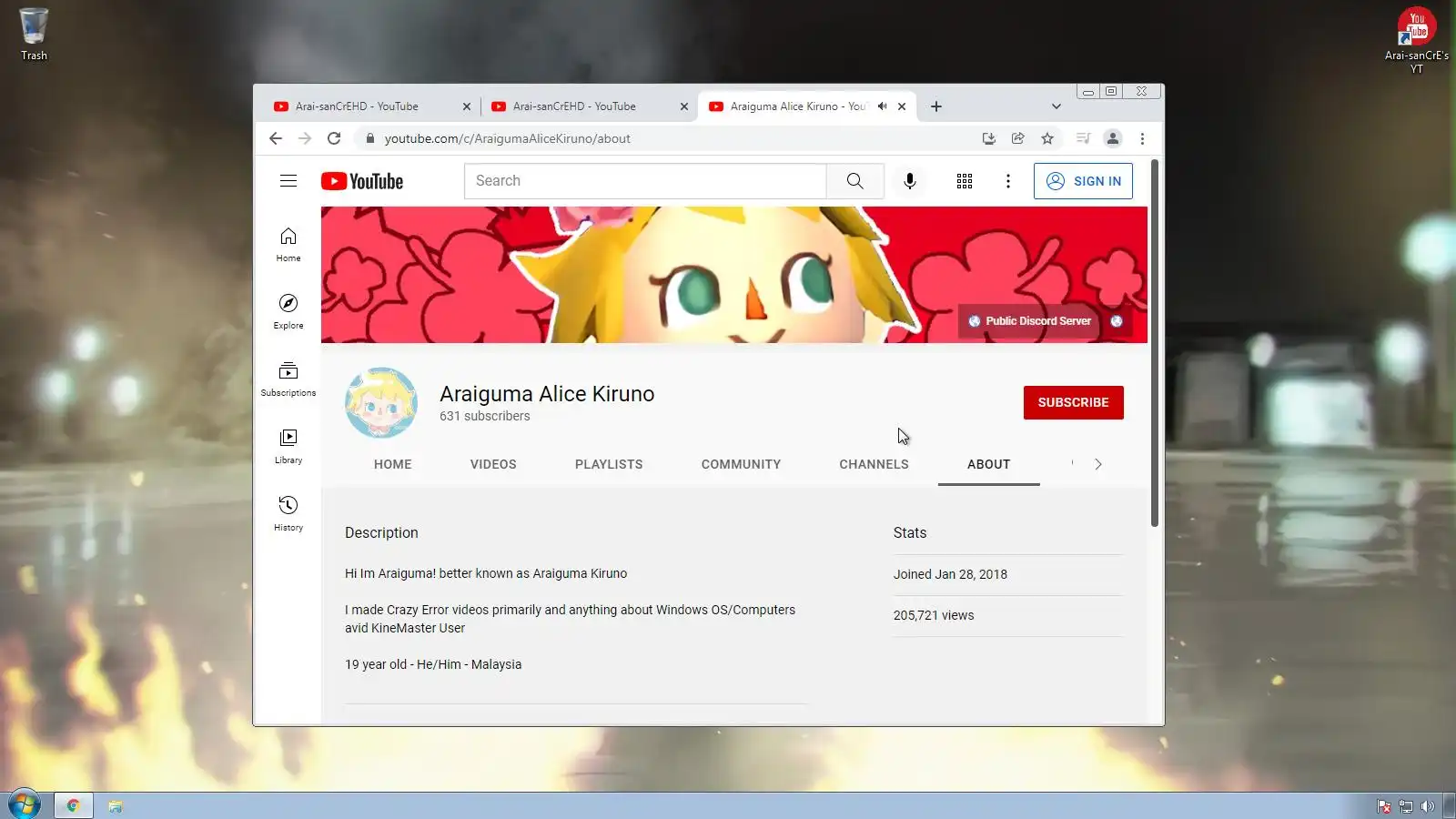Click the page vertical scrollbar

point(1155,344)
